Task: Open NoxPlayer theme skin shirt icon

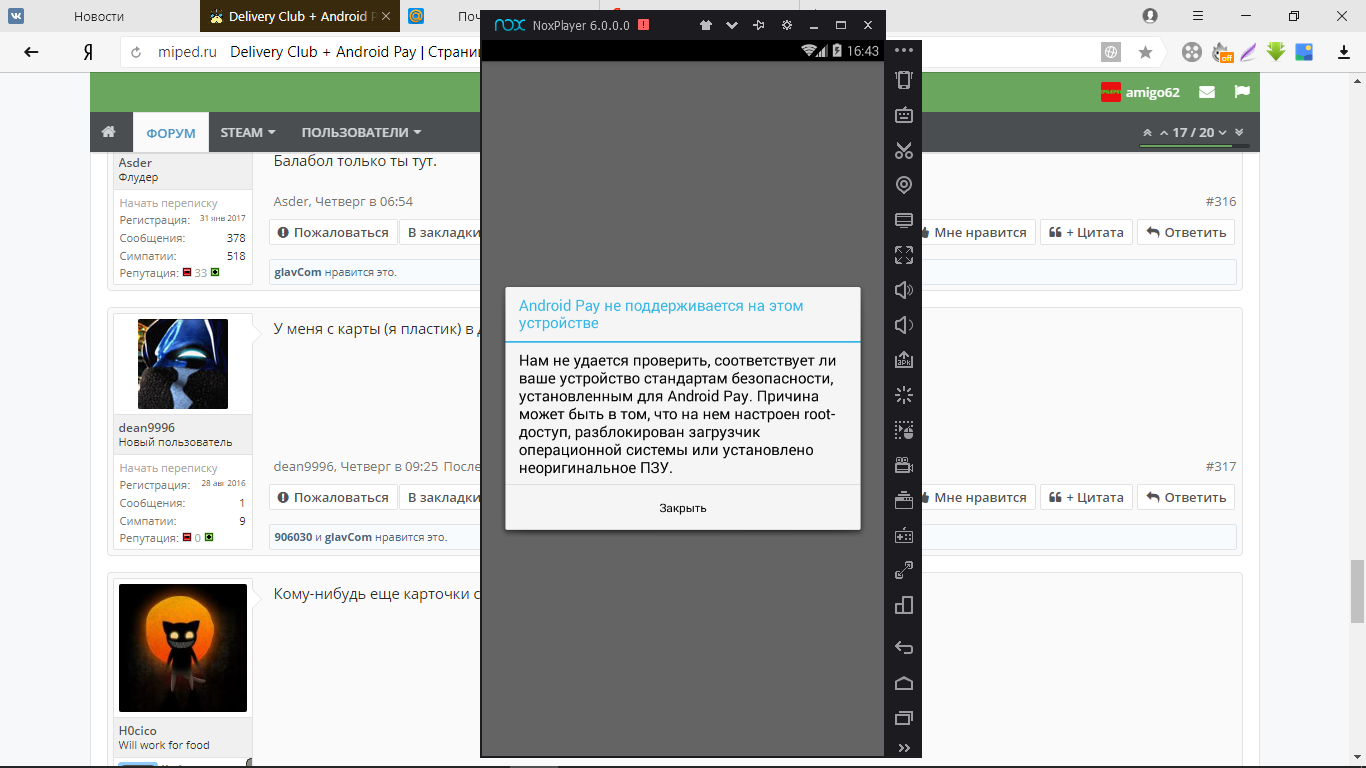Action: pos(706,25)
